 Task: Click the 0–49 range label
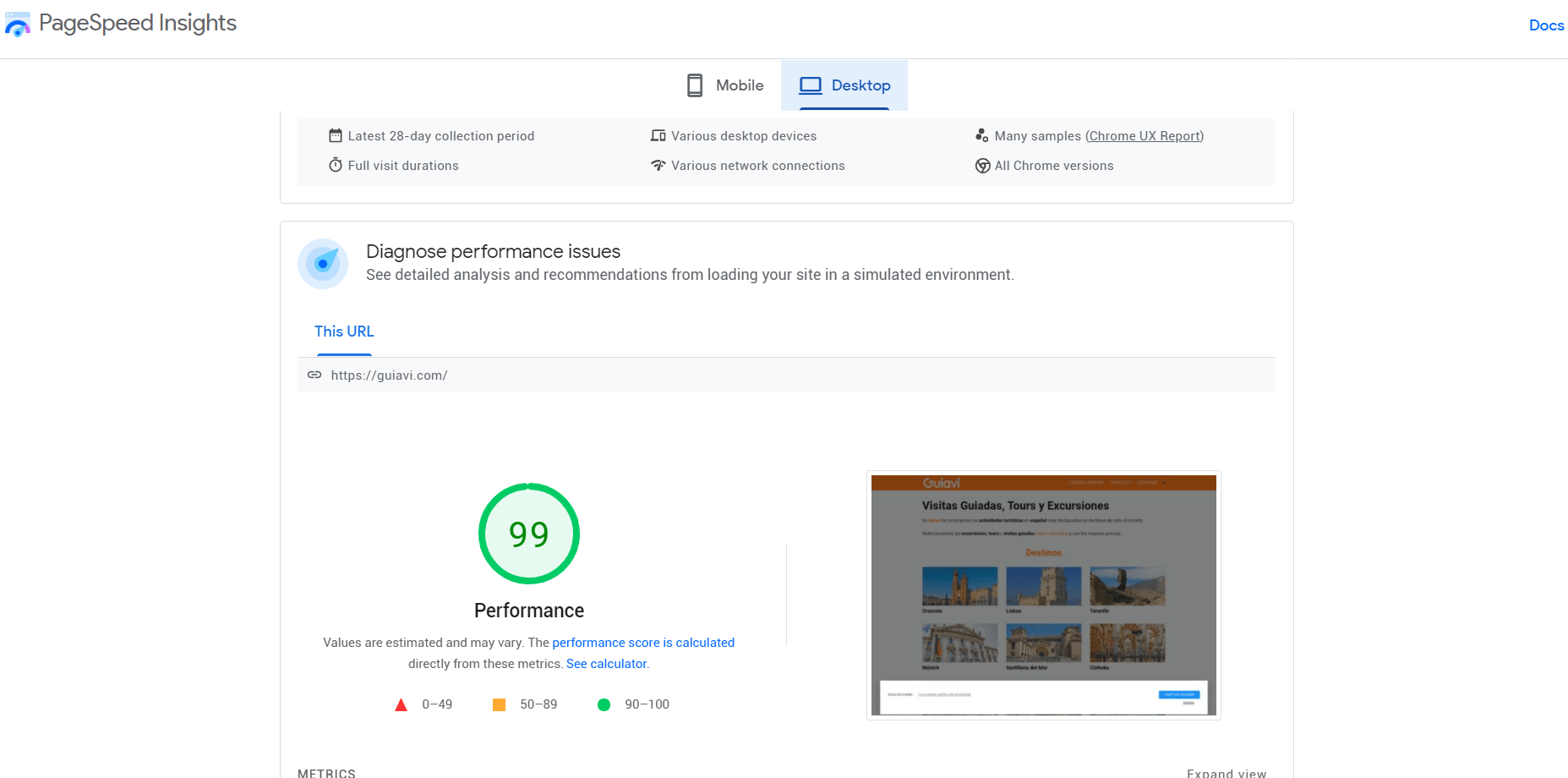[437, 704]
